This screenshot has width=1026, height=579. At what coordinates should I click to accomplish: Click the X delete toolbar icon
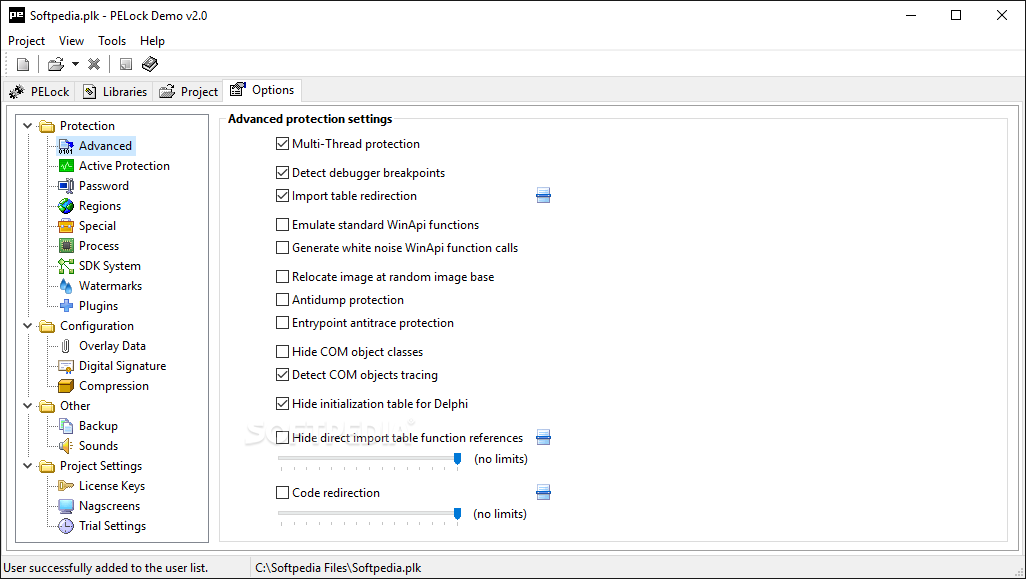coord(94,64)
